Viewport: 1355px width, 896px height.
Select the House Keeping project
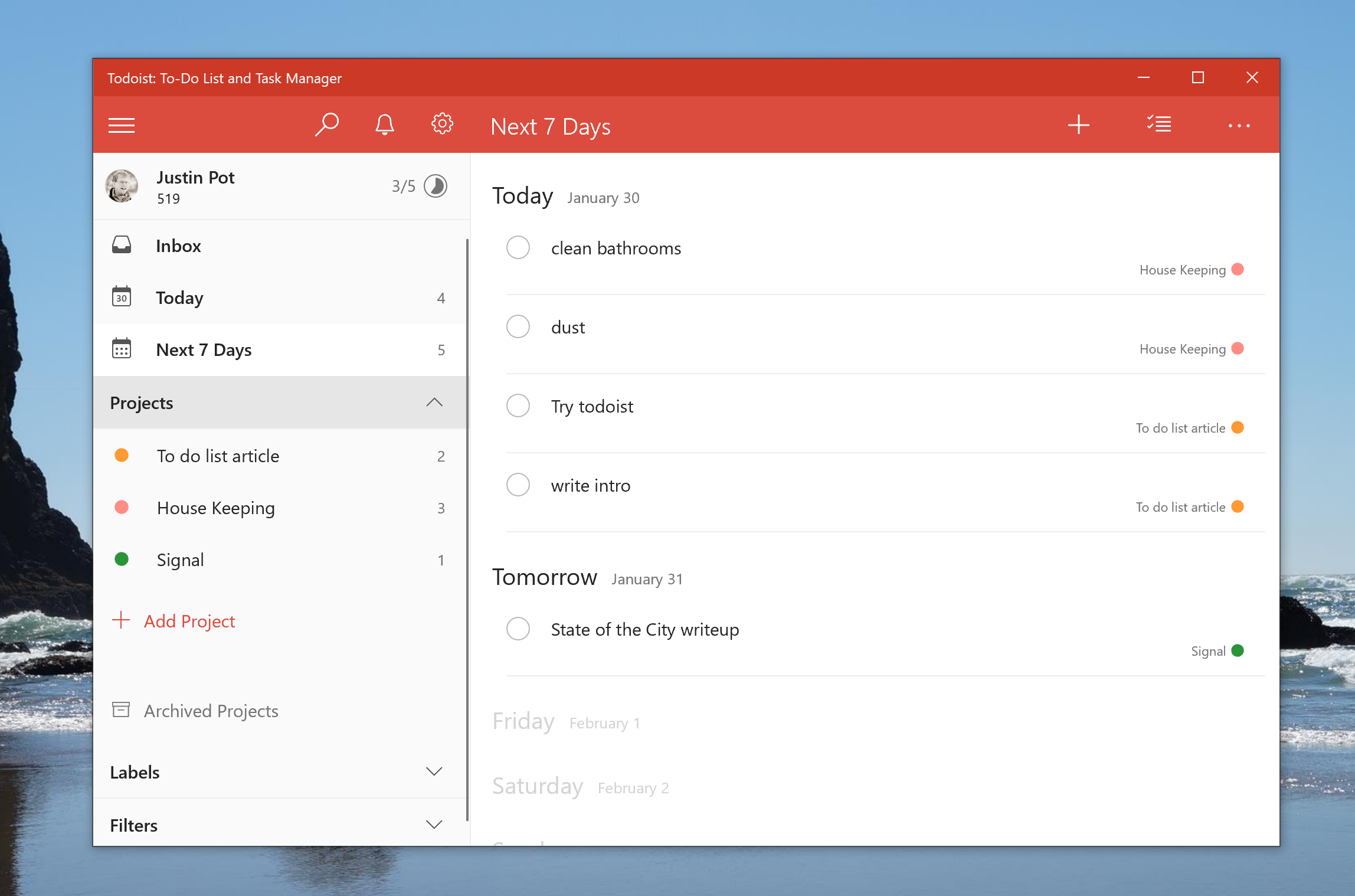(x=215, y=507)
